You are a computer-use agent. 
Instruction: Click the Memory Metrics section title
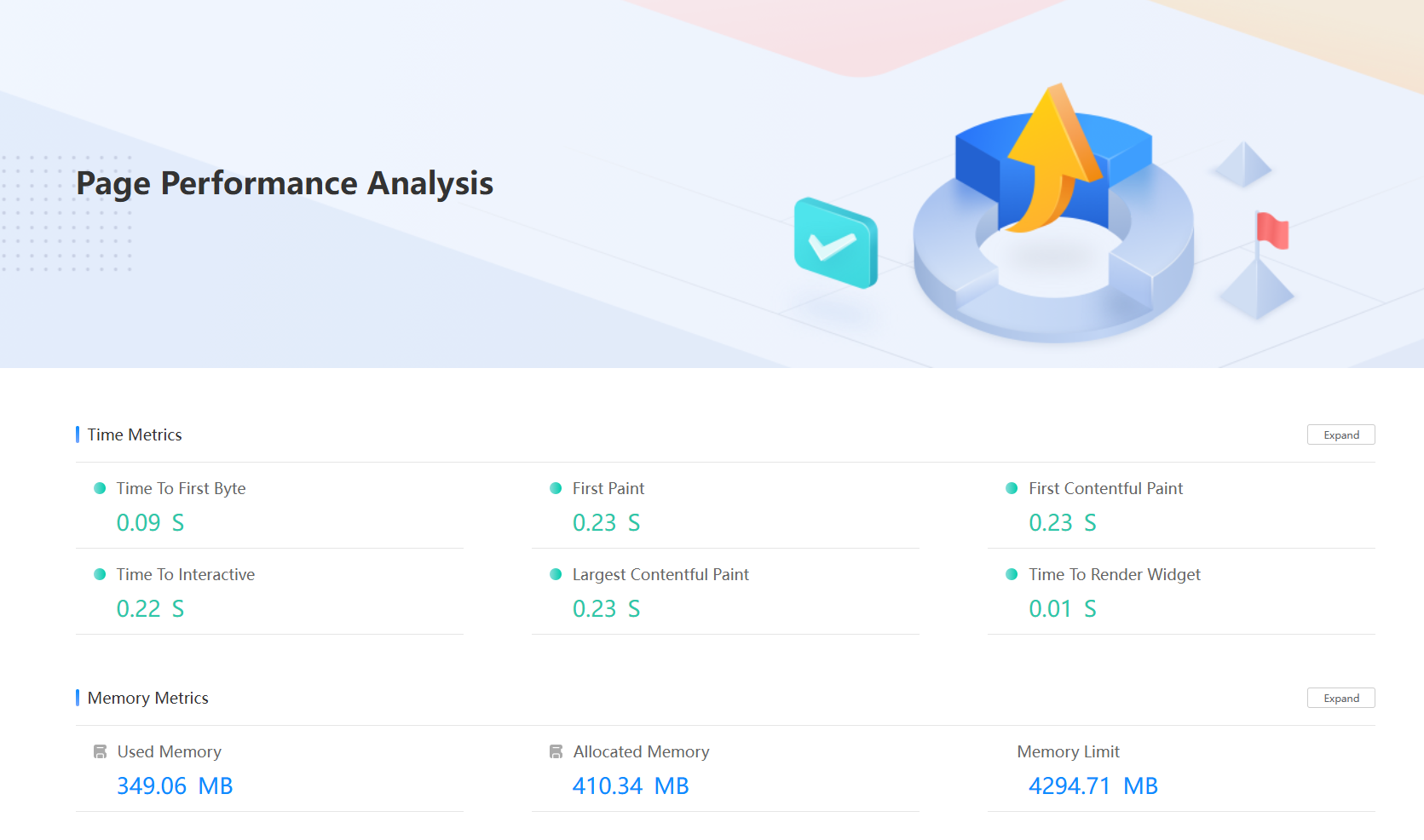tap(147, 698)
